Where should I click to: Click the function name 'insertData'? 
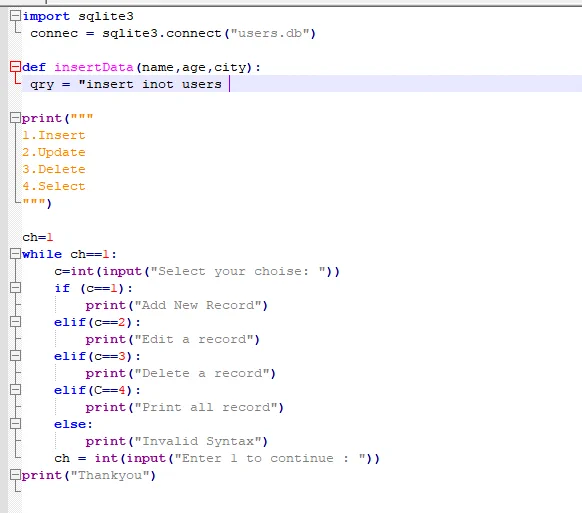[x=94, y=67]
